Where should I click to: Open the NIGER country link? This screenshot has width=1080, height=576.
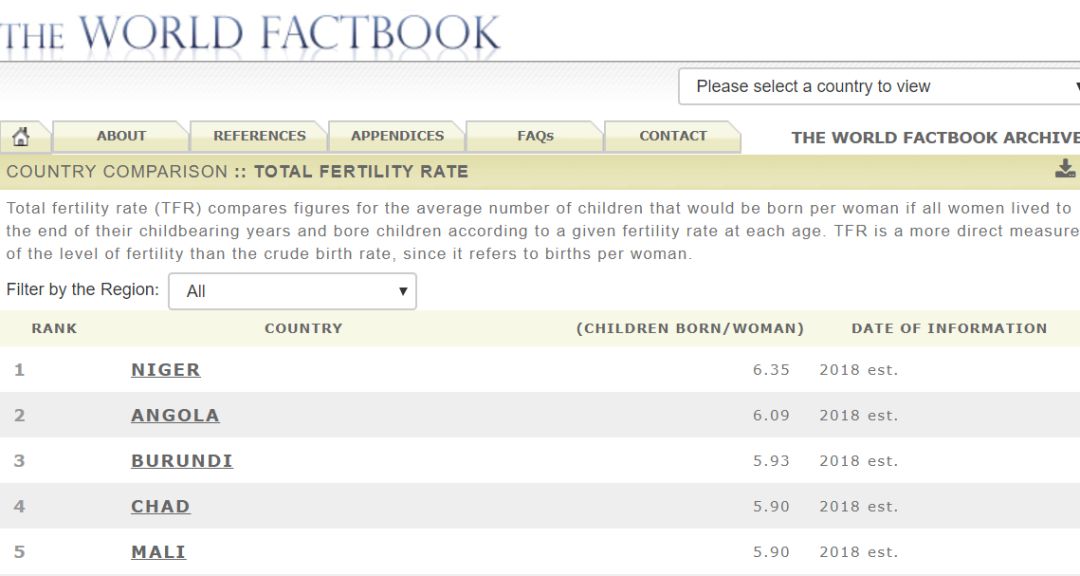[165, 370]
